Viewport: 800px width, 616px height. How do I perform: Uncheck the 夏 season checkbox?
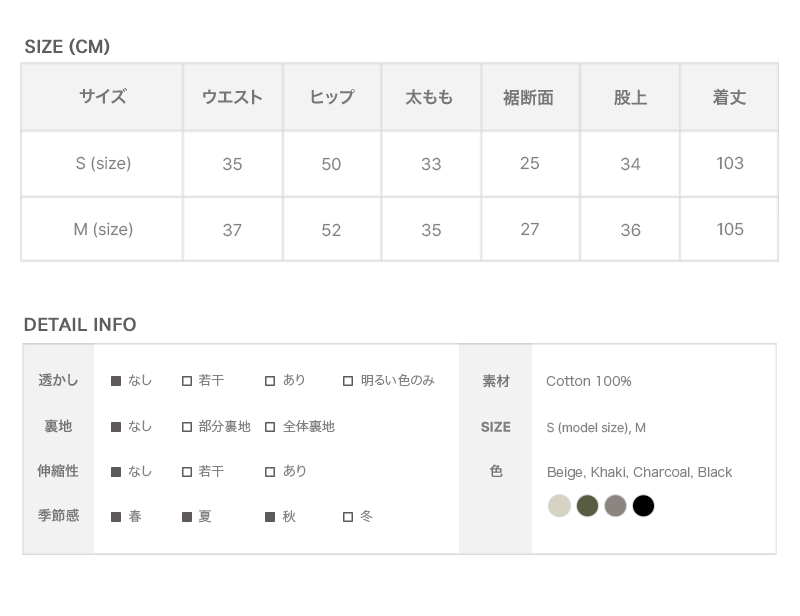click(x=187, y=517)
